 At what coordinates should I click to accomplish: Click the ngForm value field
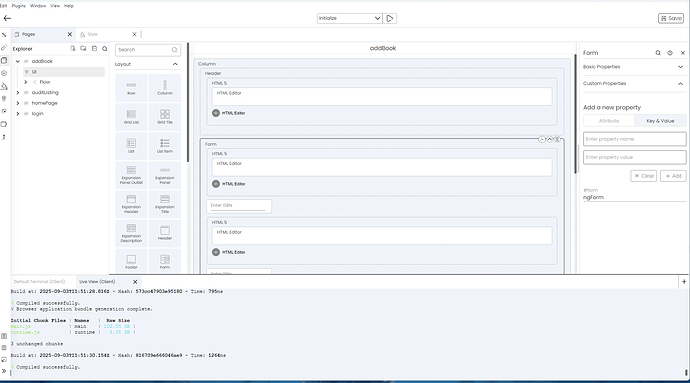coord(635,198)
